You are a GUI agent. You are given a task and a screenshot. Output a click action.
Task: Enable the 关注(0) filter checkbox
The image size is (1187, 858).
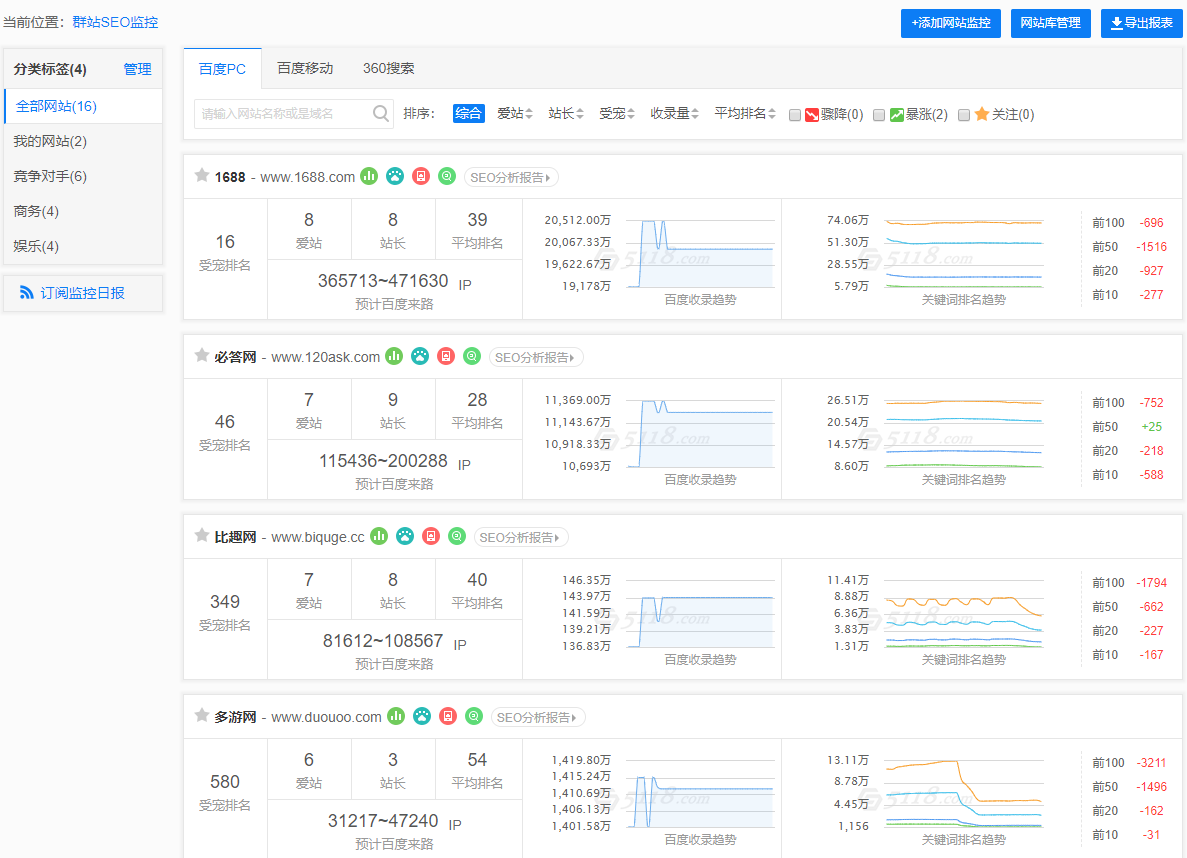click(964, 115)
